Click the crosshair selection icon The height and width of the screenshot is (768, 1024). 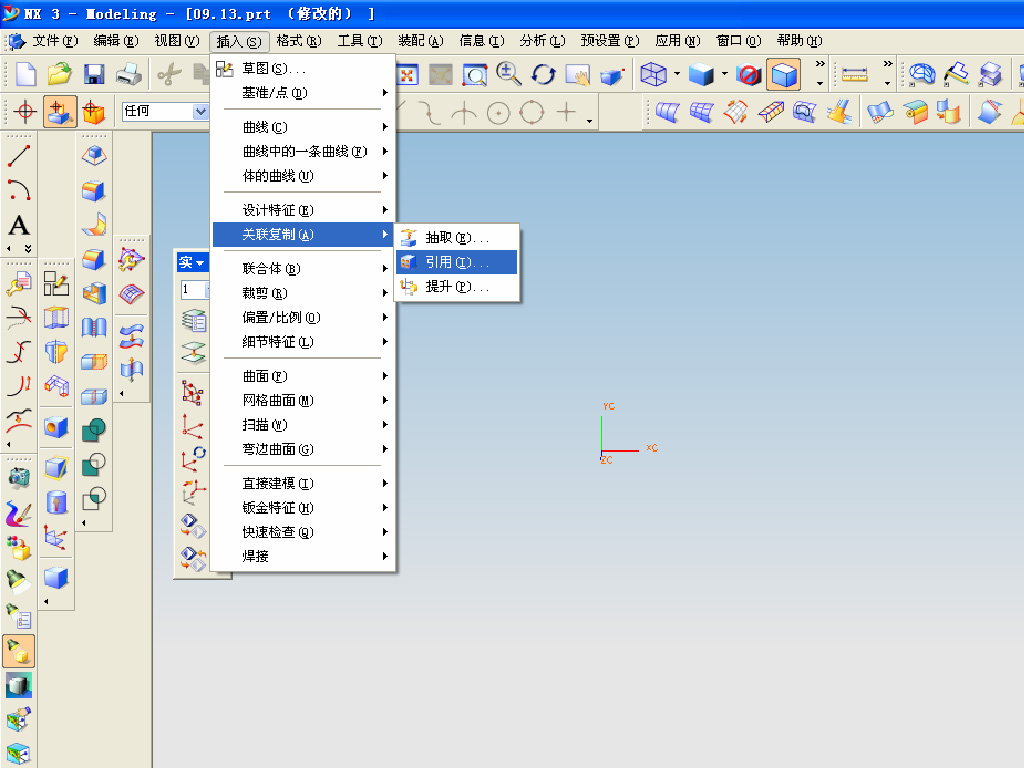tap(25, 111)
